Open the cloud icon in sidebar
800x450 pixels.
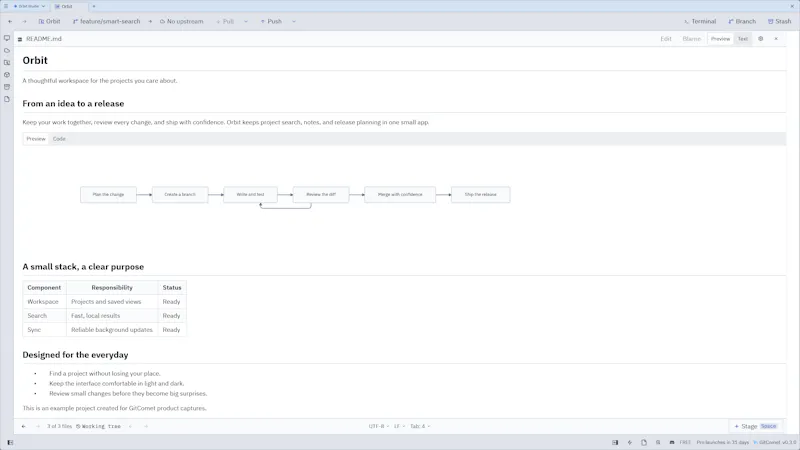click(x=7, y=51)
